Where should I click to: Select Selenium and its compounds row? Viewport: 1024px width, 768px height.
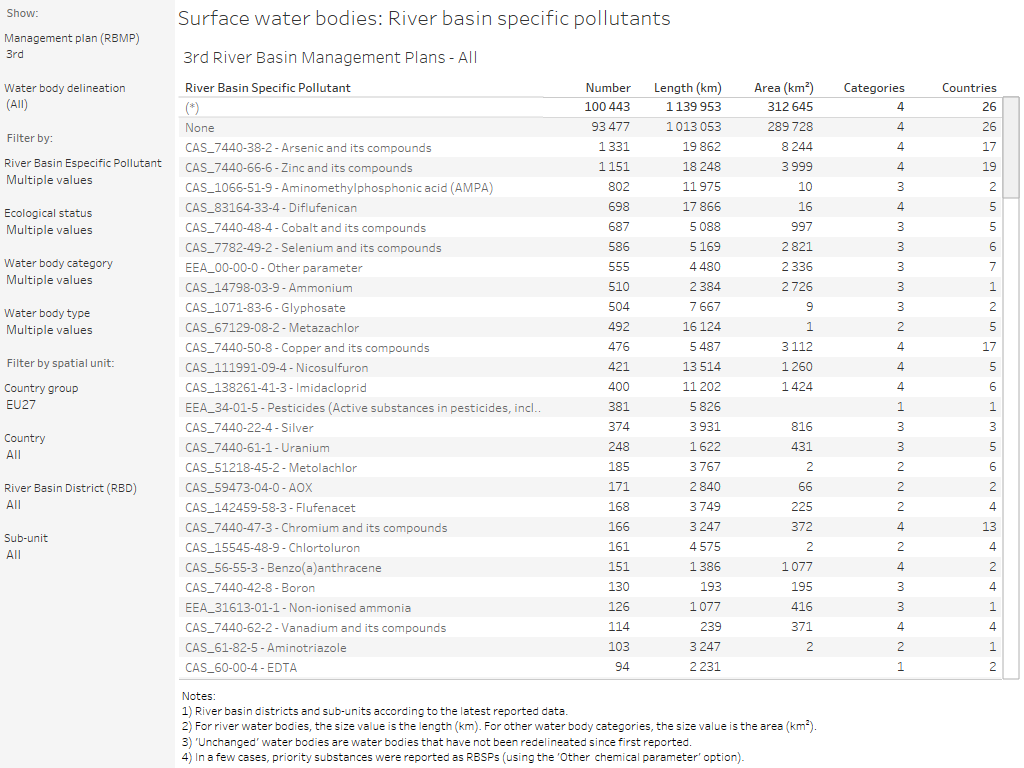click(x=590, y=248)
